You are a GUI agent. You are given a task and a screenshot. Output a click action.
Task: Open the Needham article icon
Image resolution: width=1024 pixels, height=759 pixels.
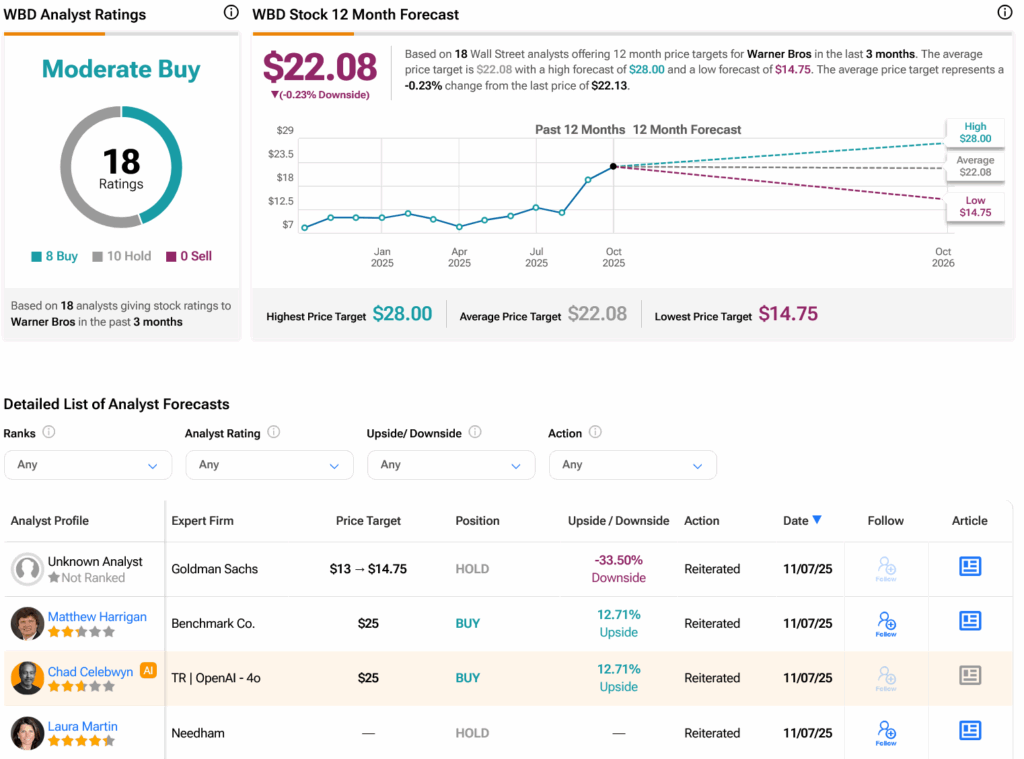(969, 731)
